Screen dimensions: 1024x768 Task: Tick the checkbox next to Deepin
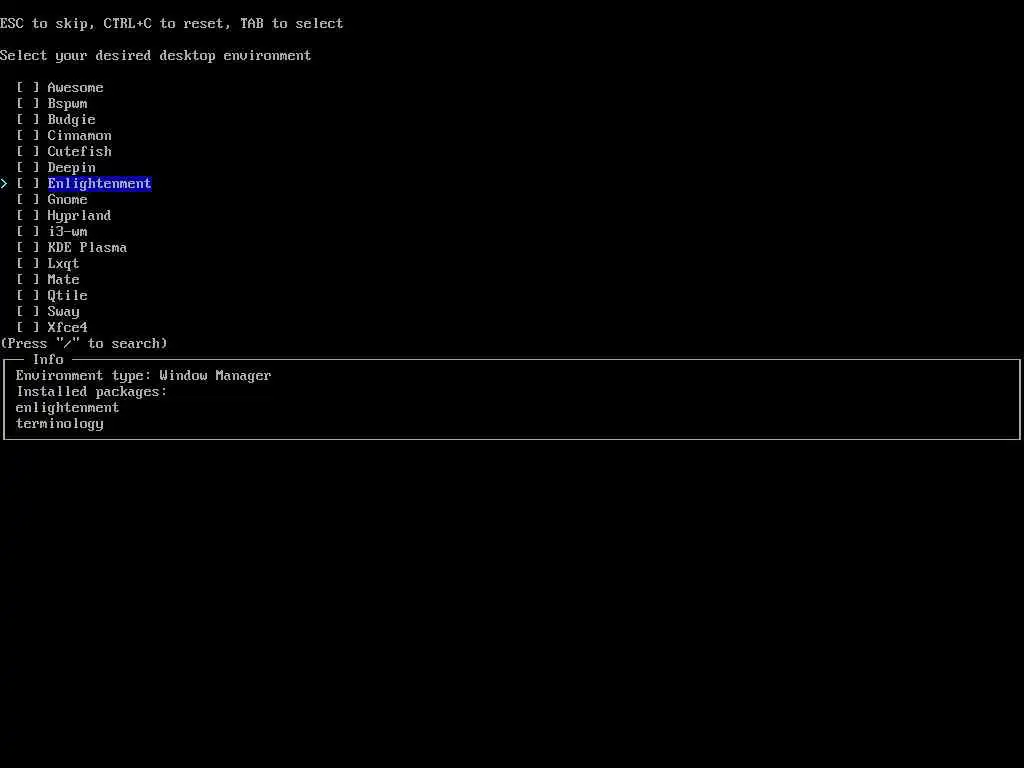pos(28,167)
